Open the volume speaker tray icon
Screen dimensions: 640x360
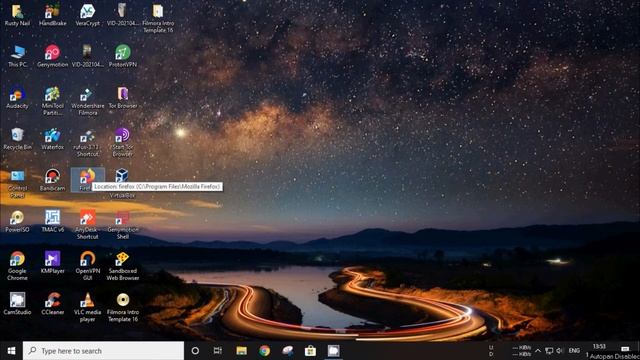pyautogui.click(x=560, y=351)
